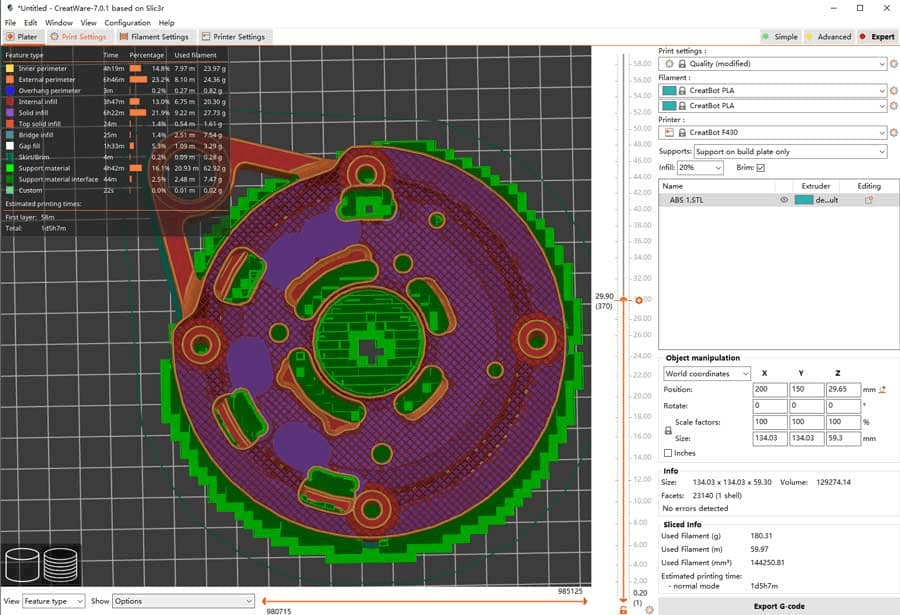This screenshot has height=615, width=900.
Task: Switch to Advanced mode
Action: pos(829,37)
